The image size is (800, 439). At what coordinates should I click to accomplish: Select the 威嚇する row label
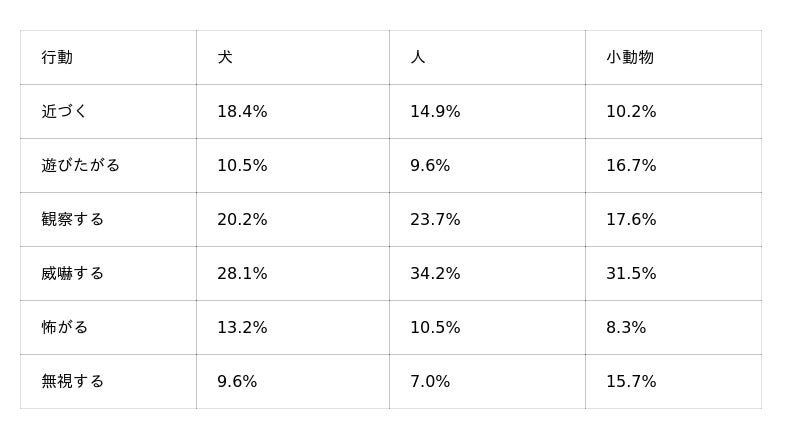(x=73, y=274)
